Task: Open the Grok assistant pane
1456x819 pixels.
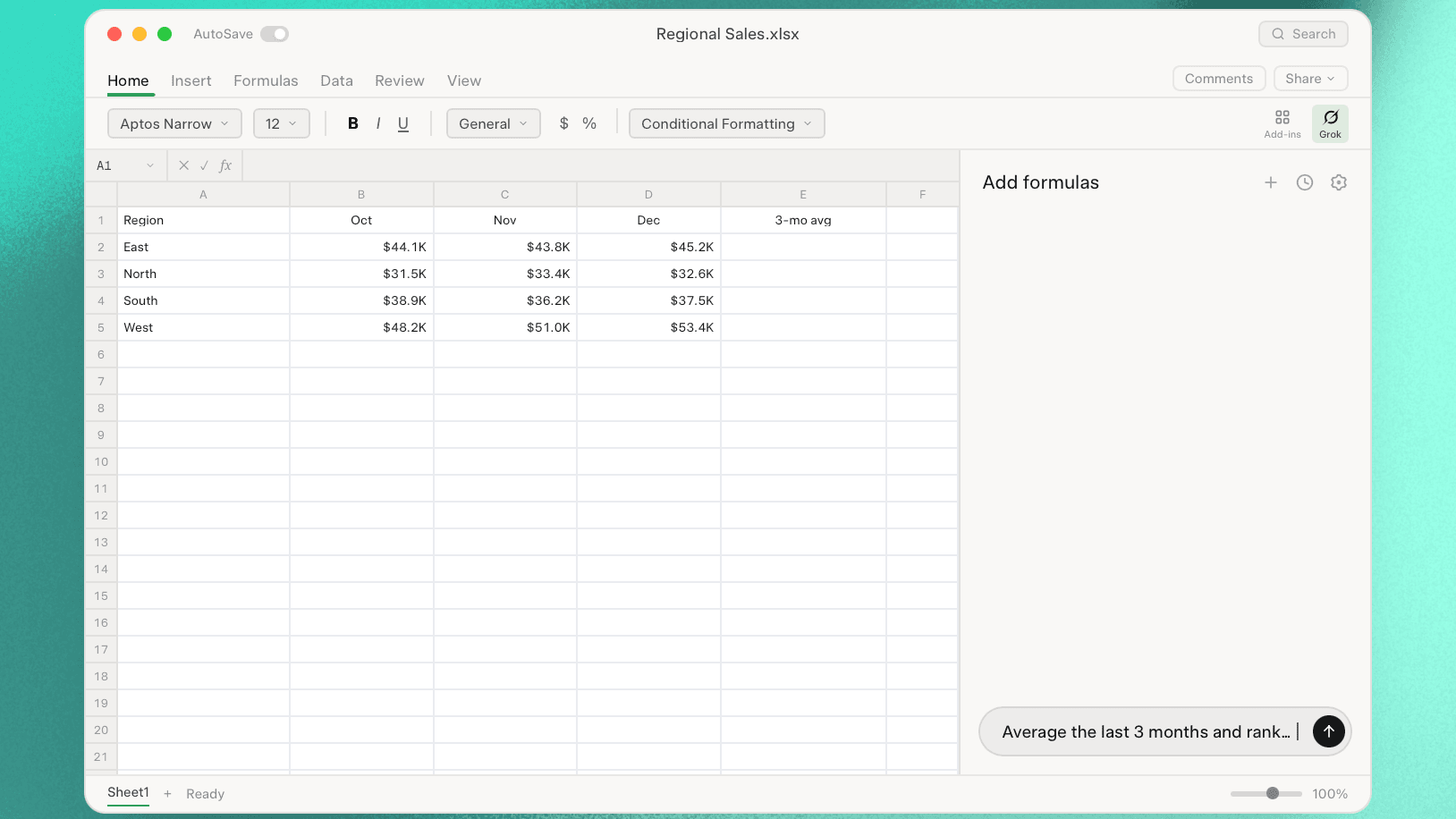Action: click(x=1330, y=123)
